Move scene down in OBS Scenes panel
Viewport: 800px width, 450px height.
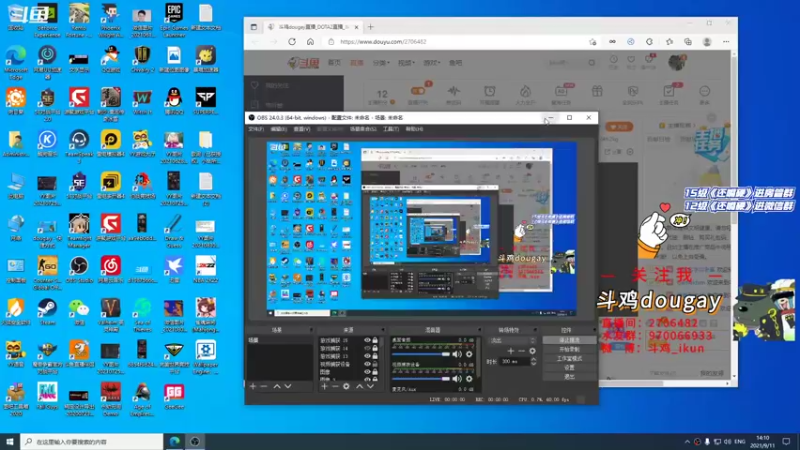[288, 387]
